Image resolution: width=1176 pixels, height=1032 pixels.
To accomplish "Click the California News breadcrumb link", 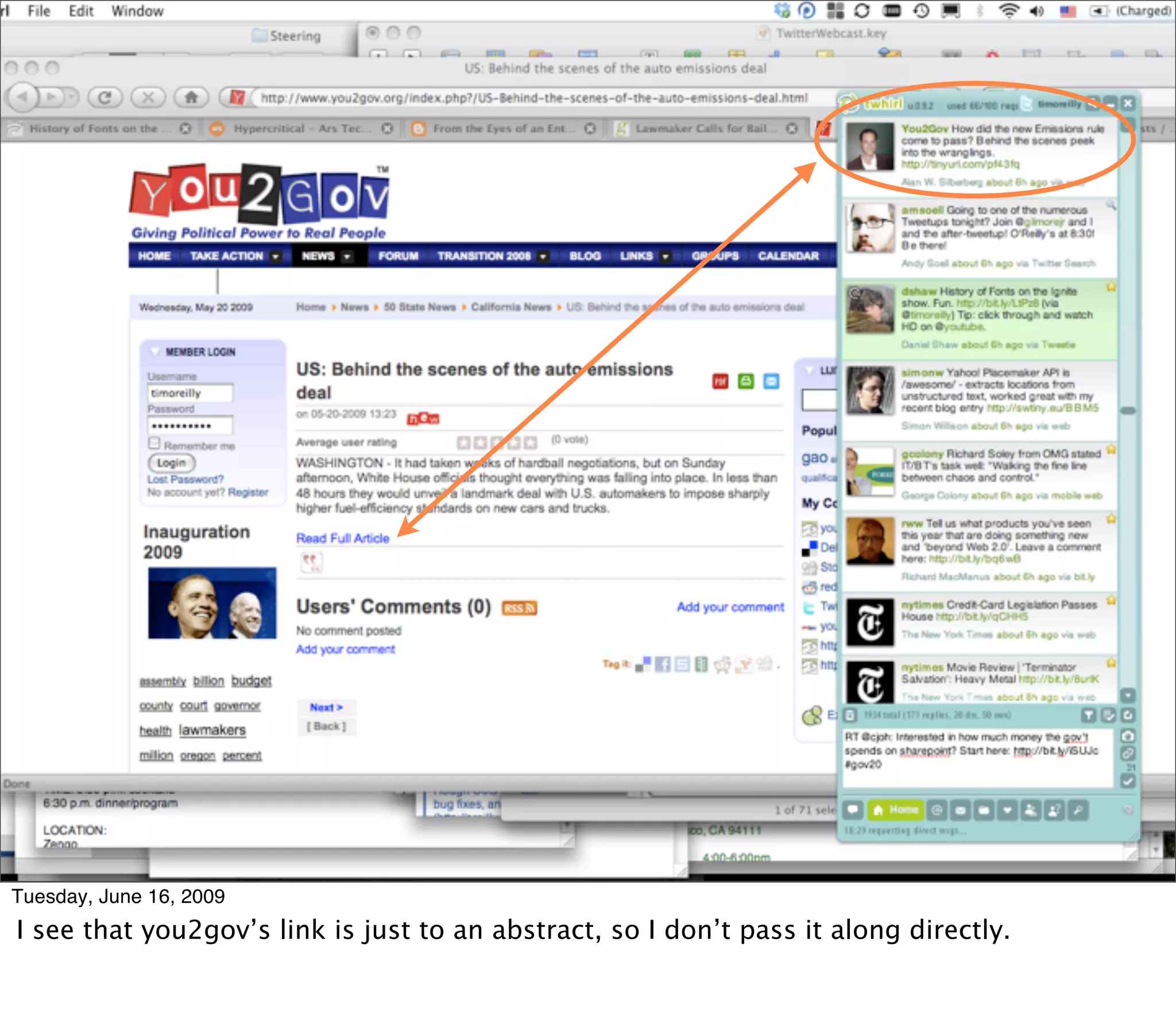I will [x=511, y=307].
